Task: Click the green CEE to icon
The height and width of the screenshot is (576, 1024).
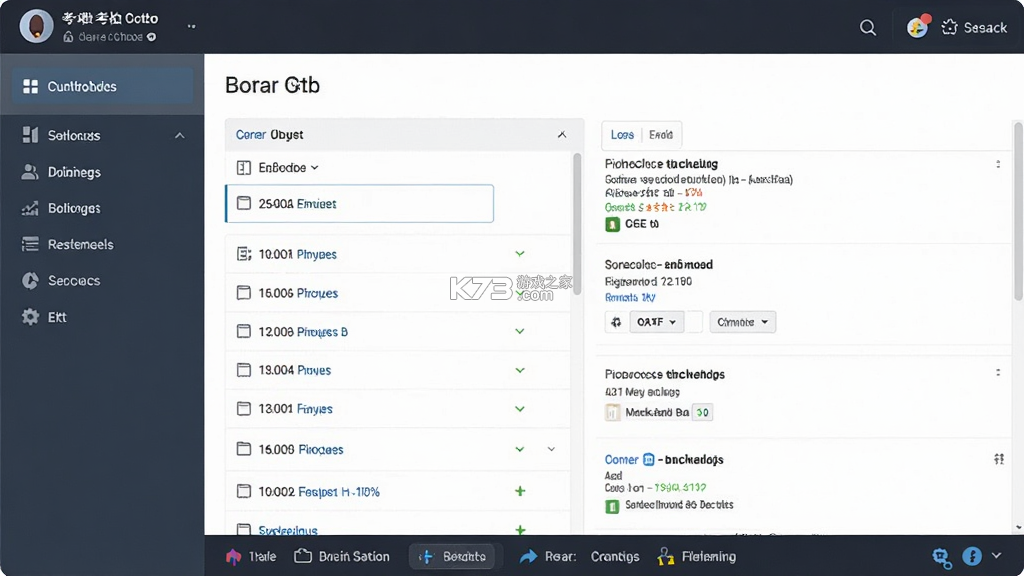Action: 612,224
